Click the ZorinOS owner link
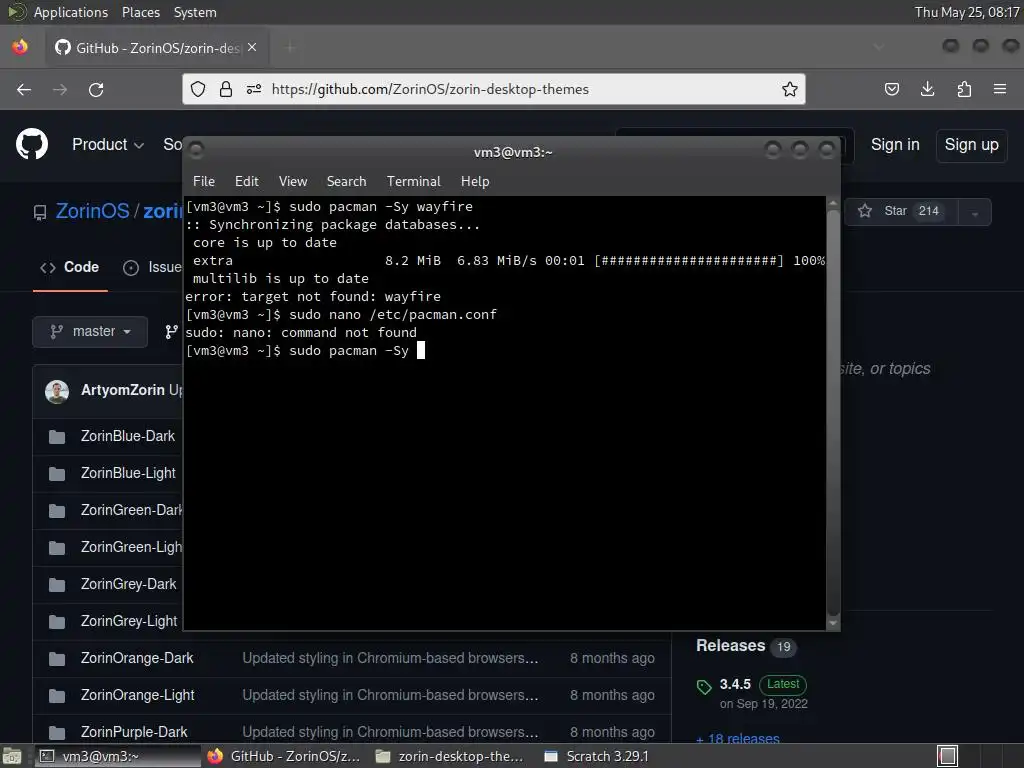This screenshot has width=1024, height=768. pos(92,211)
